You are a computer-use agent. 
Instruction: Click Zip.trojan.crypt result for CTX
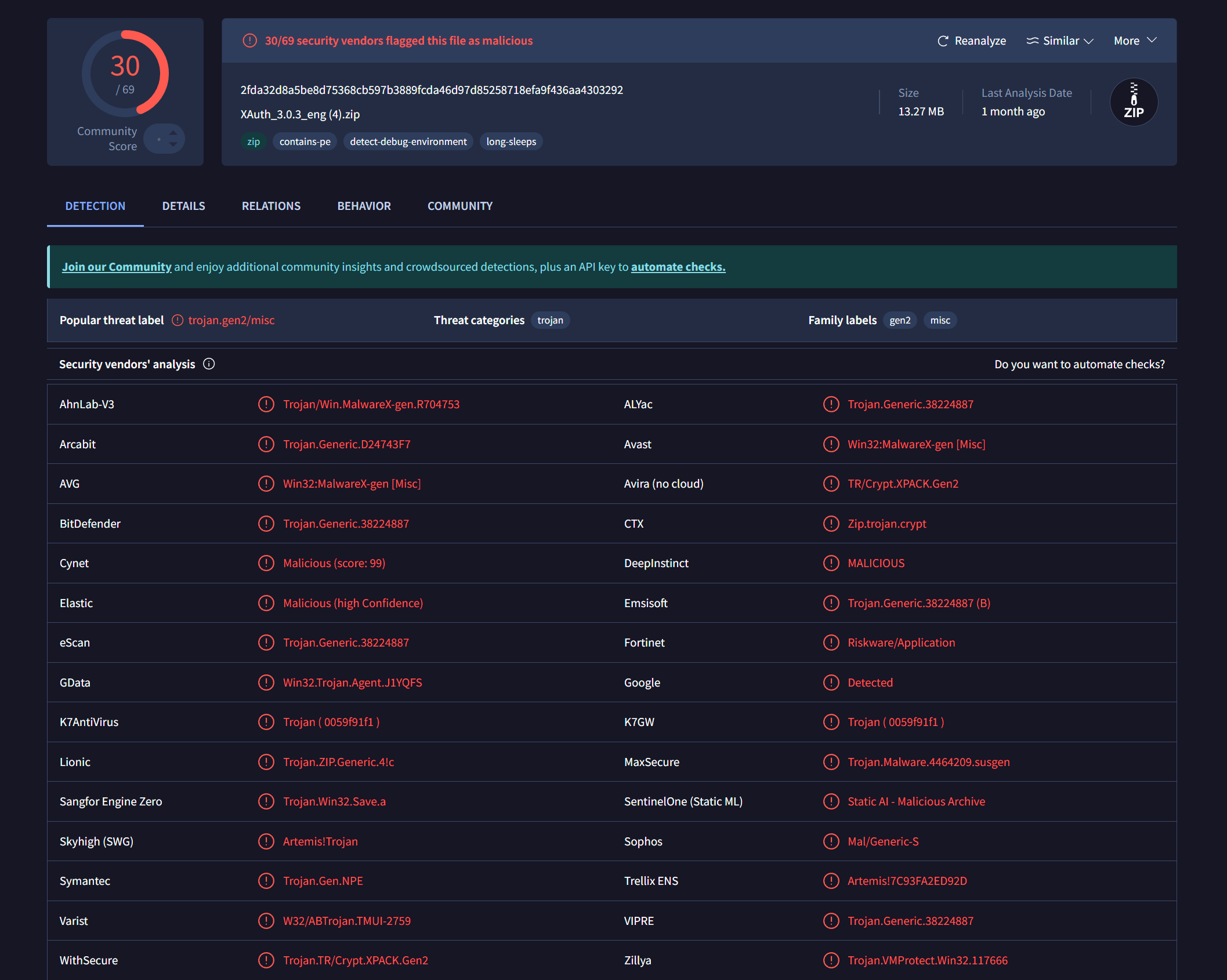click(x=887, y=524)
